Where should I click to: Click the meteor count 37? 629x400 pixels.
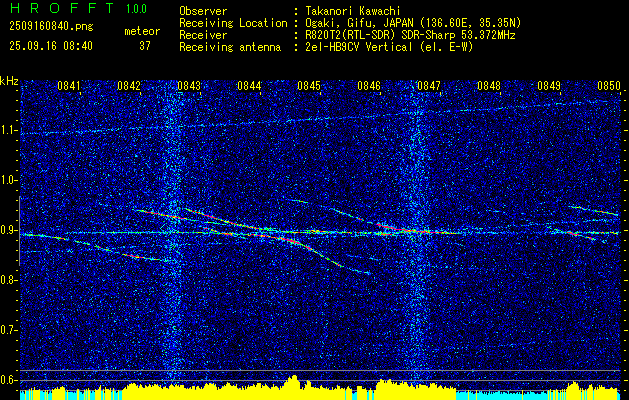click(x=145, y=46)
